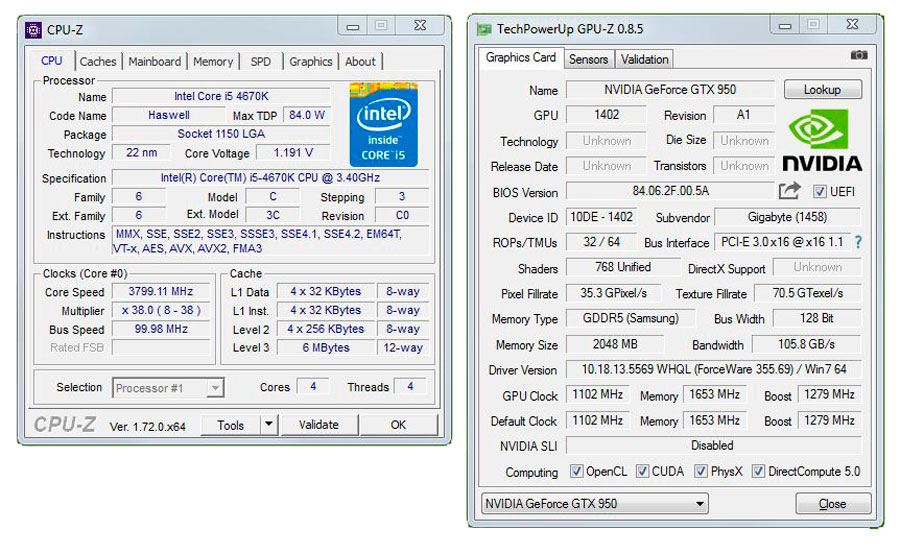Click the Validate button
The image size is (900, 554).
click(x=319, y=425)
